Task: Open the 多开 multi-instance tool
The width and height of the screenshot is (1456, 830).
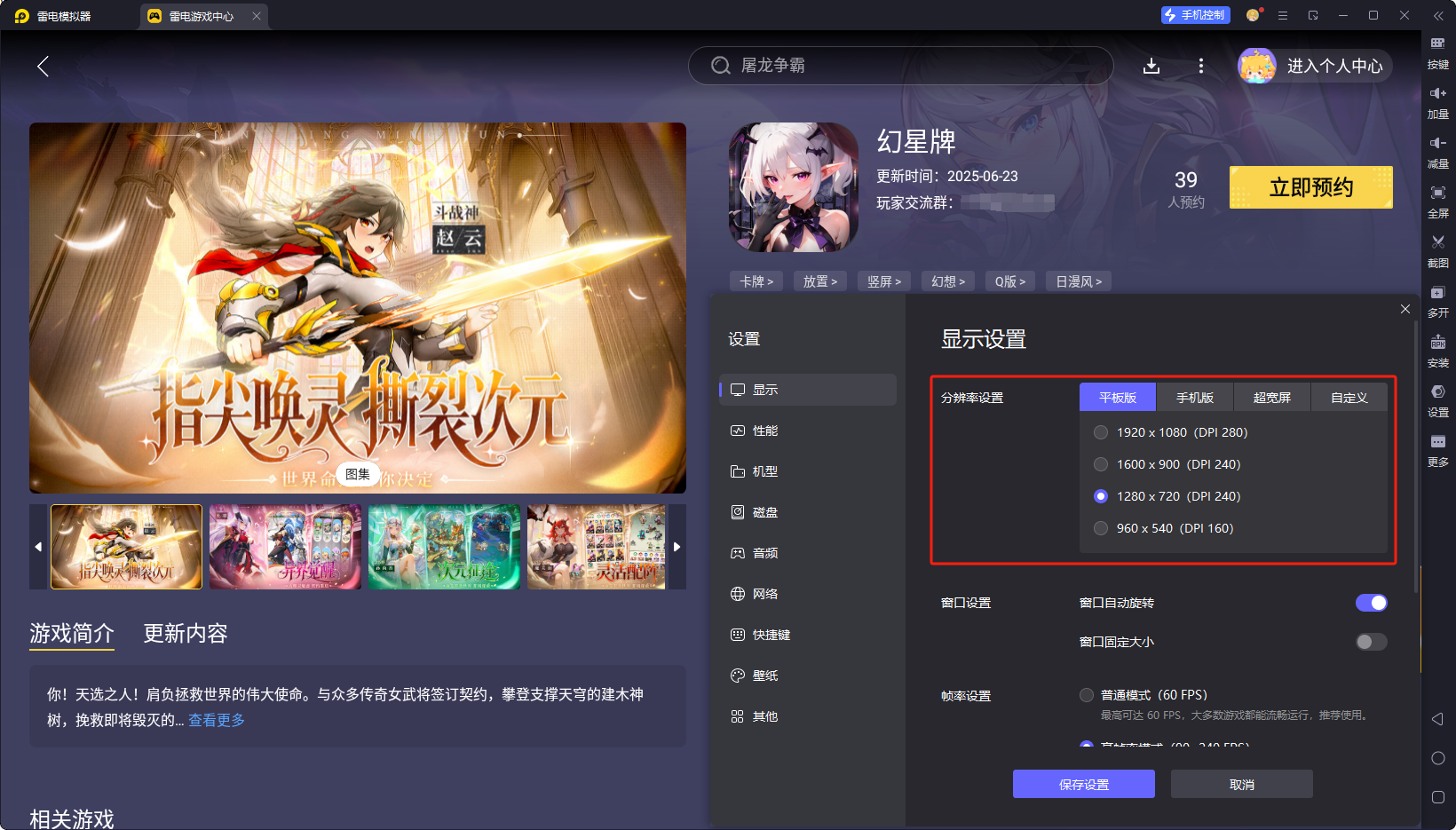Action: (1438, 302)
